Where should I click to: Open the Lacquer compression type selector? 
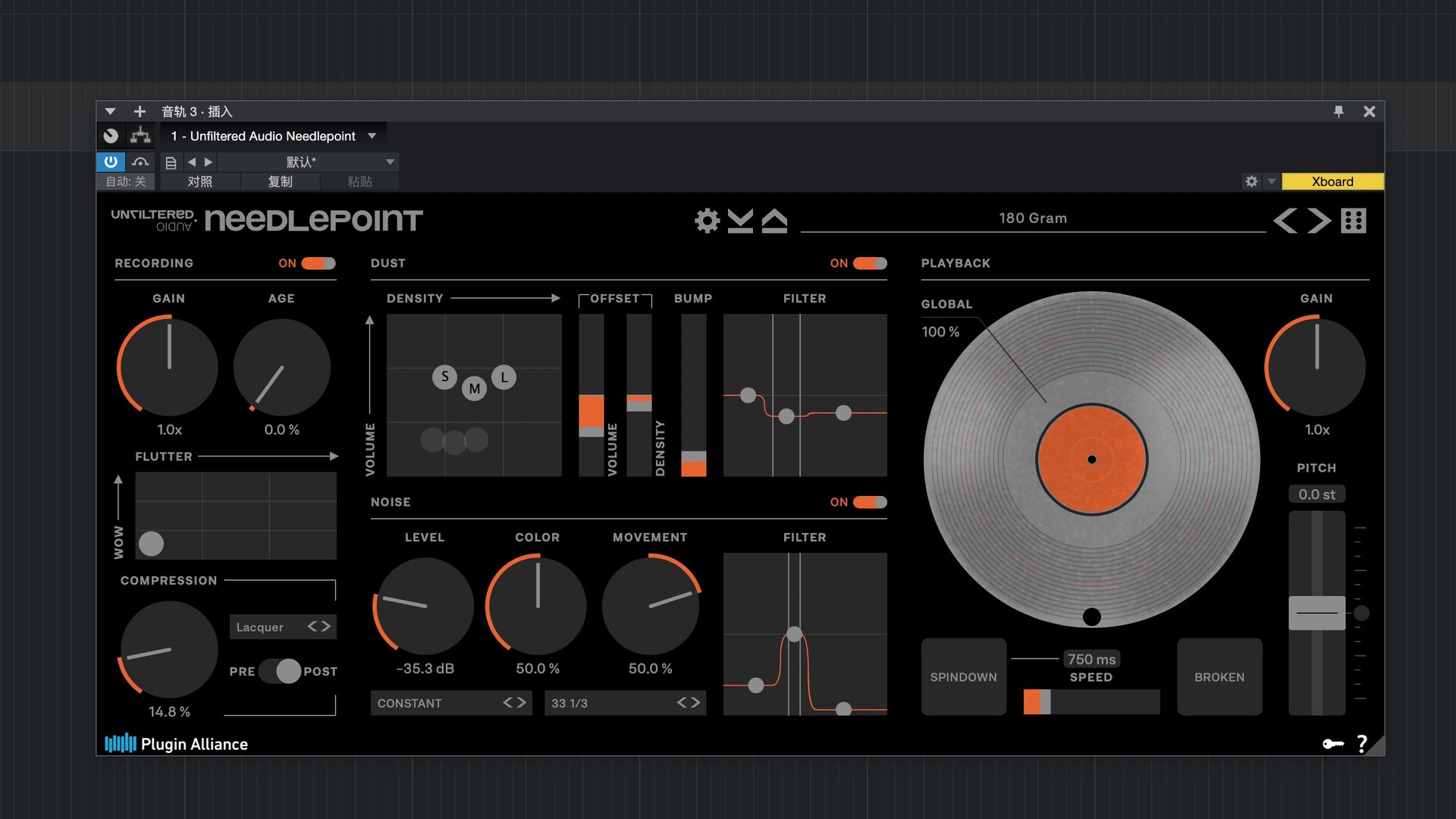(283, 627)
